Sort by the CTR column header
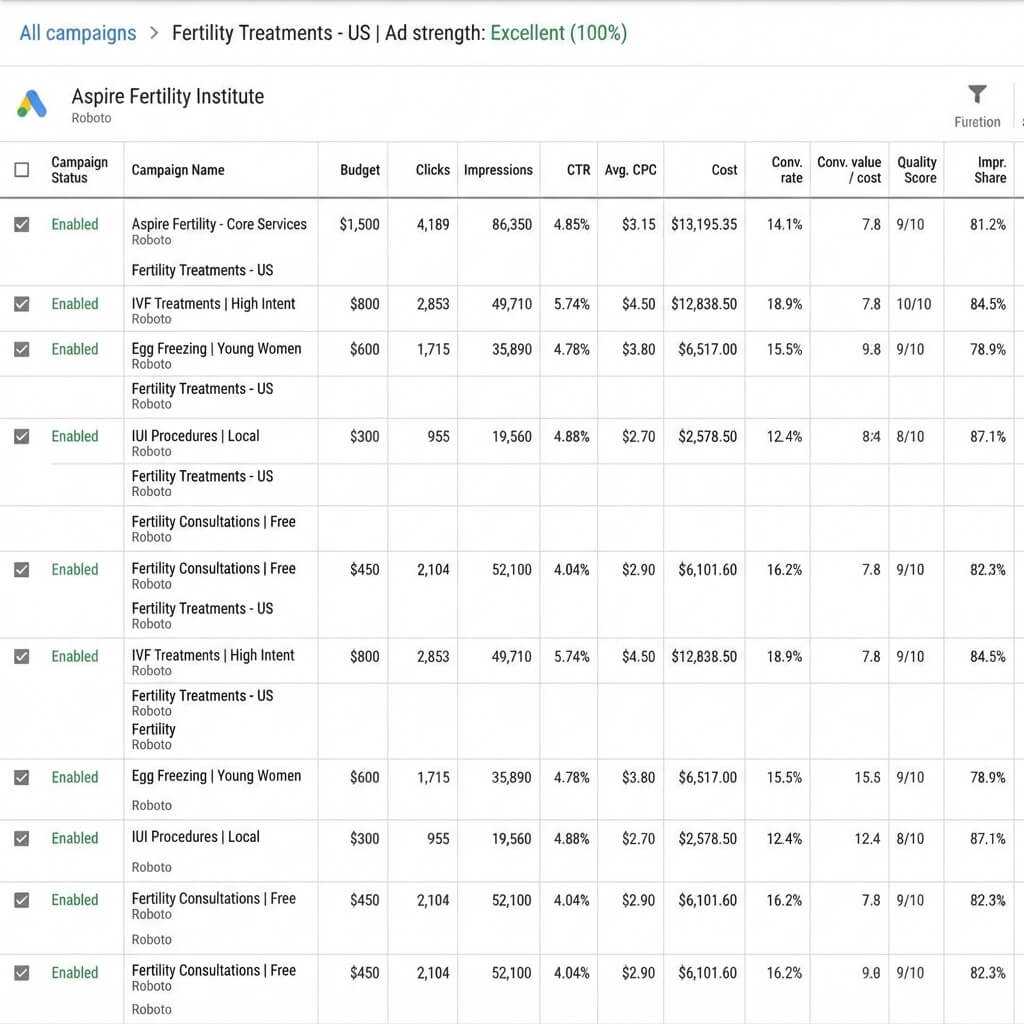This screenshot has height=1024, width=1024. (x=578, y=170)
